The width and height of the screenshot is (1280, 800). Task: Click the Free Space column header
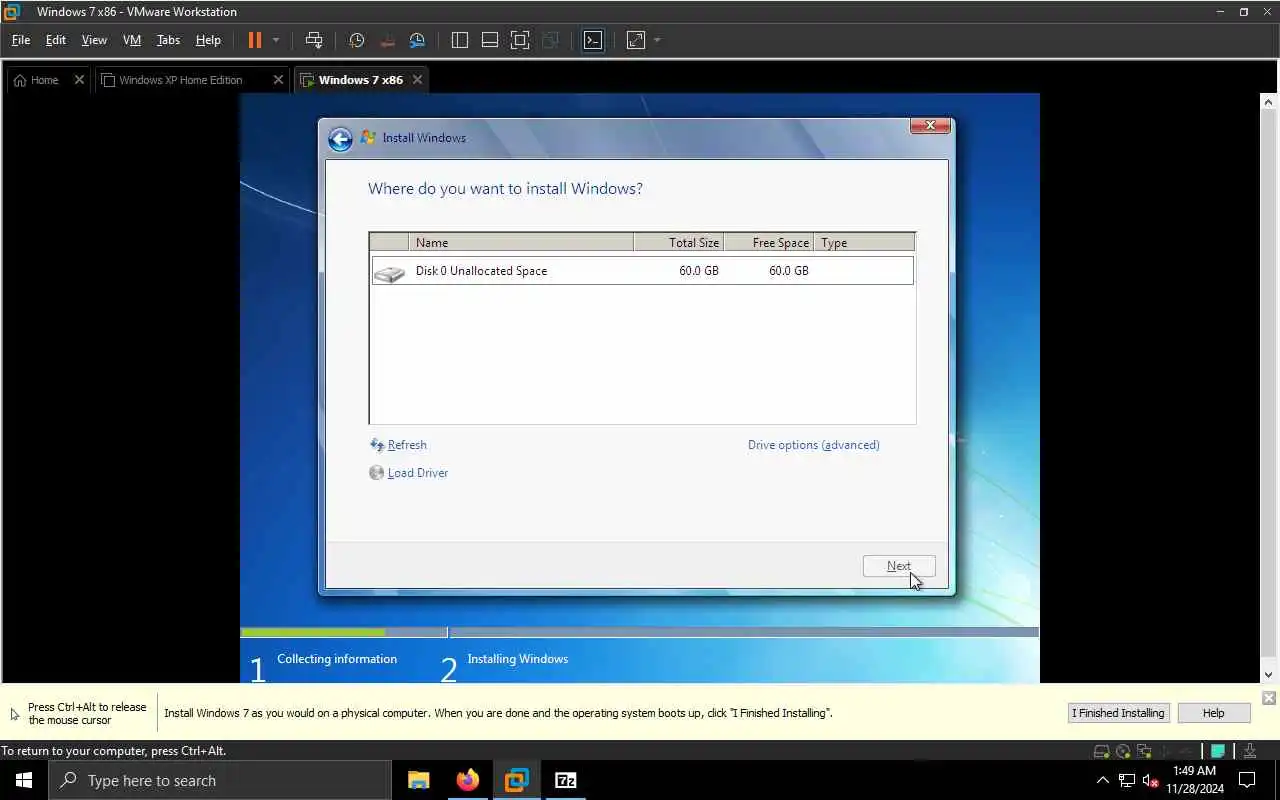(x=768, y=243)
